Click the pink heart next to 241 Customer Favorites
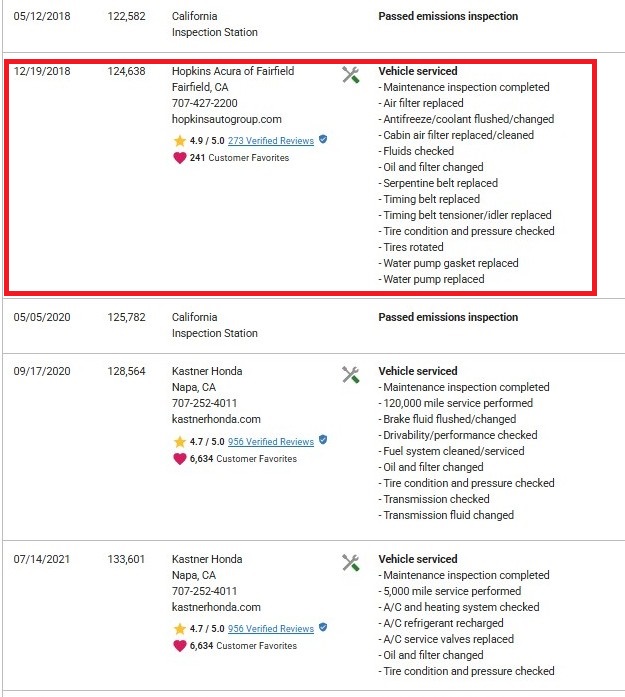The width and height of the screenshot is (625, 697). pyautogui.click(x=180, y=158)
